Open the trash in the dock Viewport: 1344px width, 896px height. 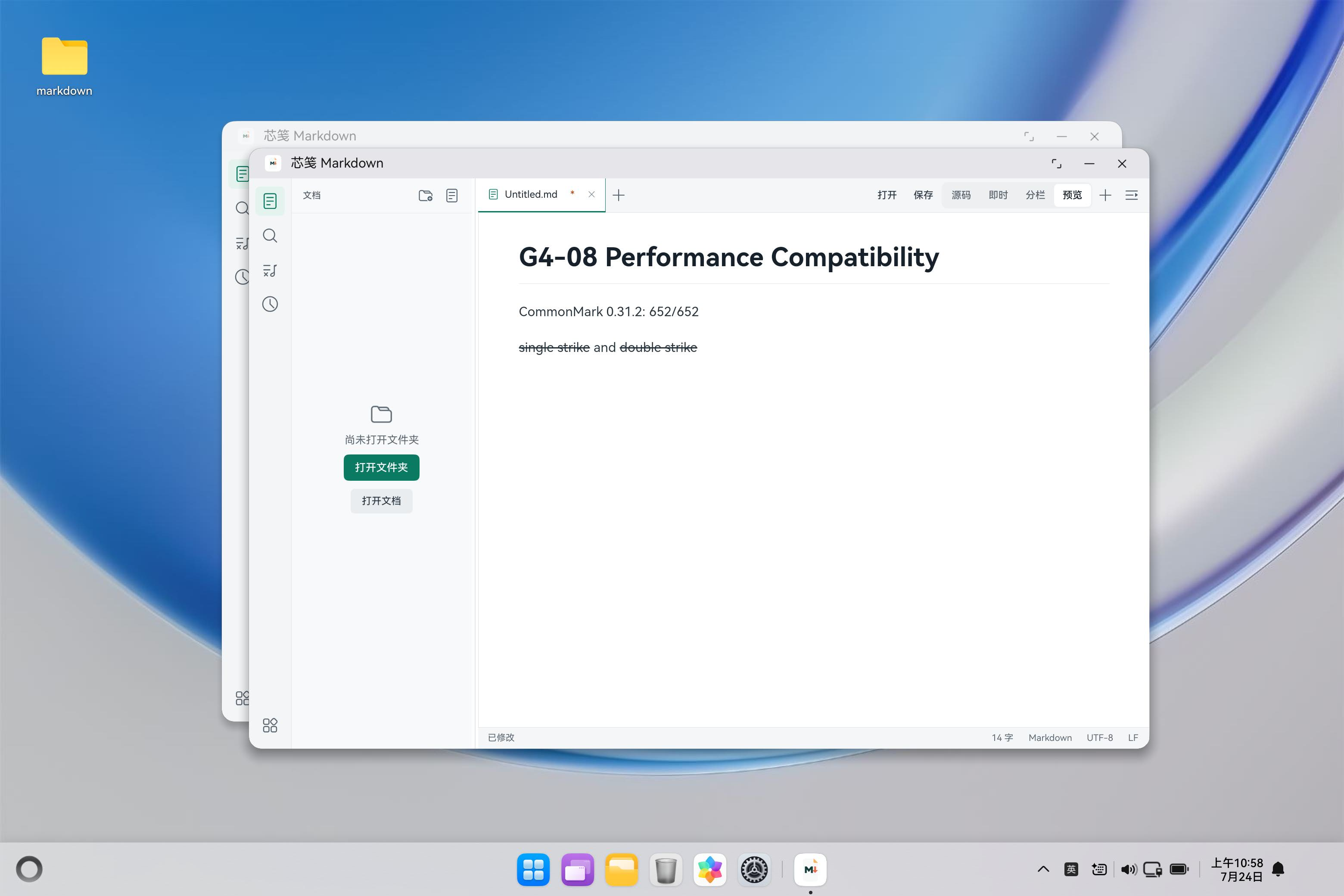pos(666,870)
